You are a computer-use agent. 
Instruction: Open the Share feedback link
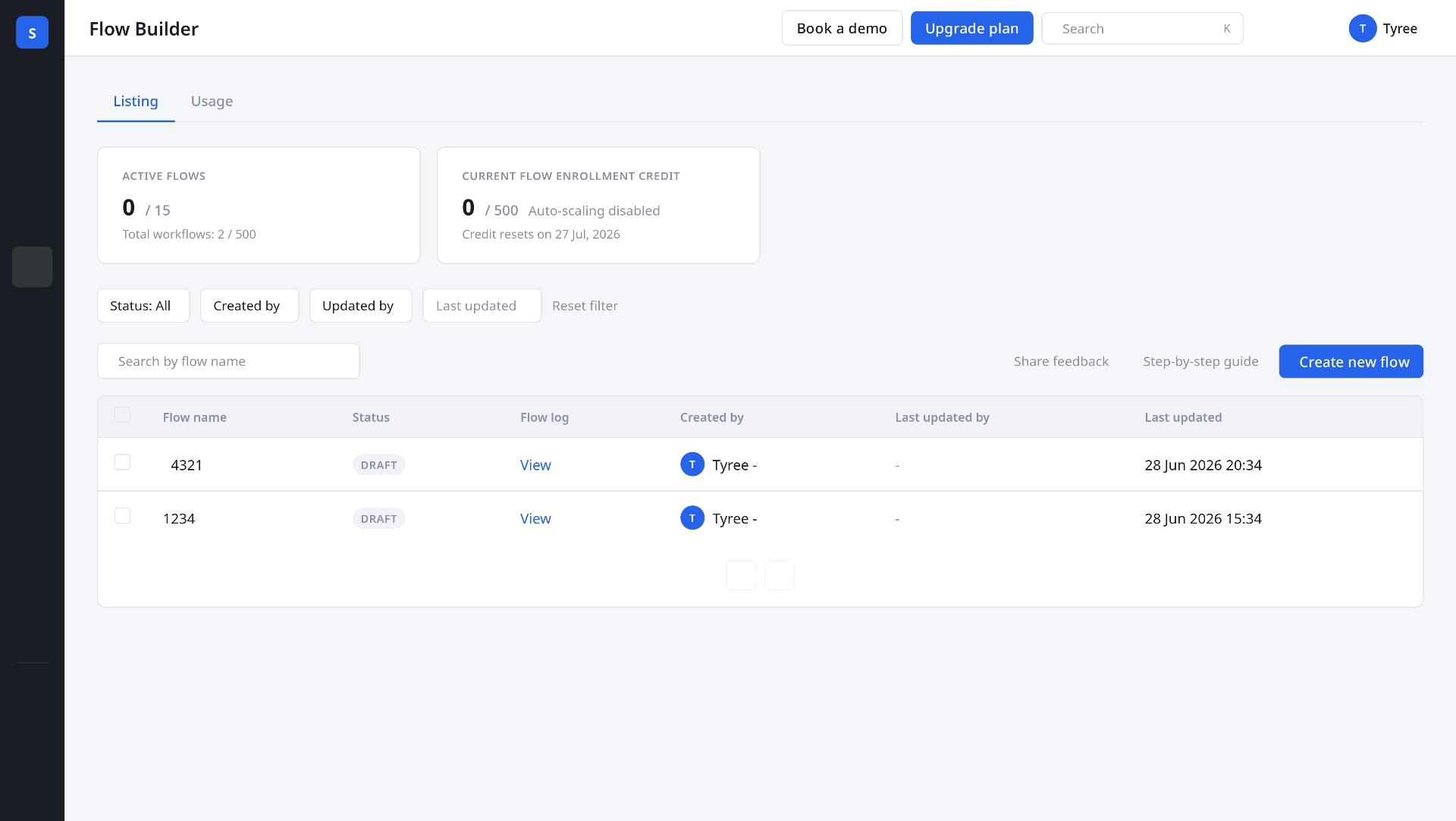tap(1061, 362)
